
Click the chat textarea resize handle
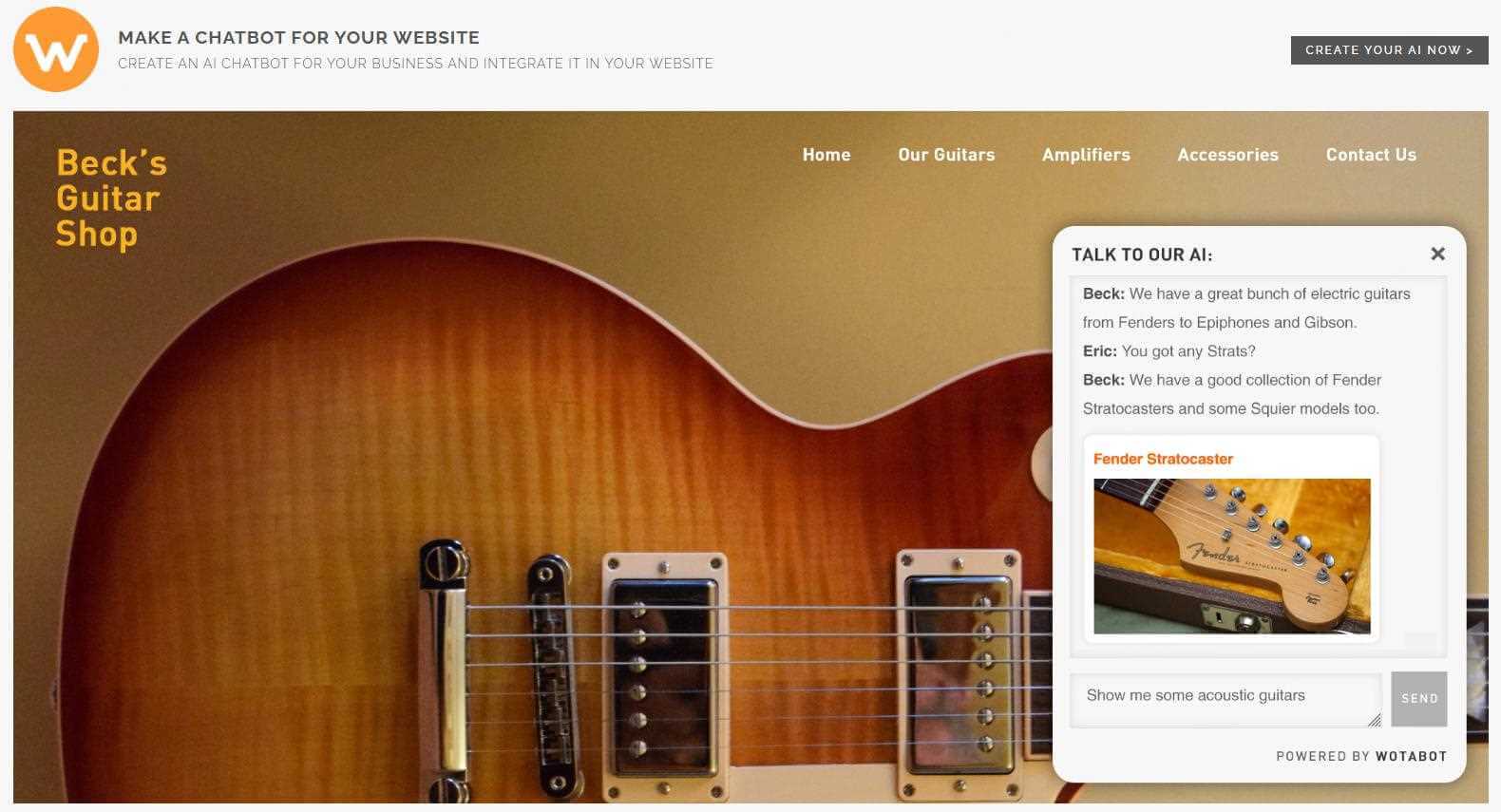click(1374, 720)
